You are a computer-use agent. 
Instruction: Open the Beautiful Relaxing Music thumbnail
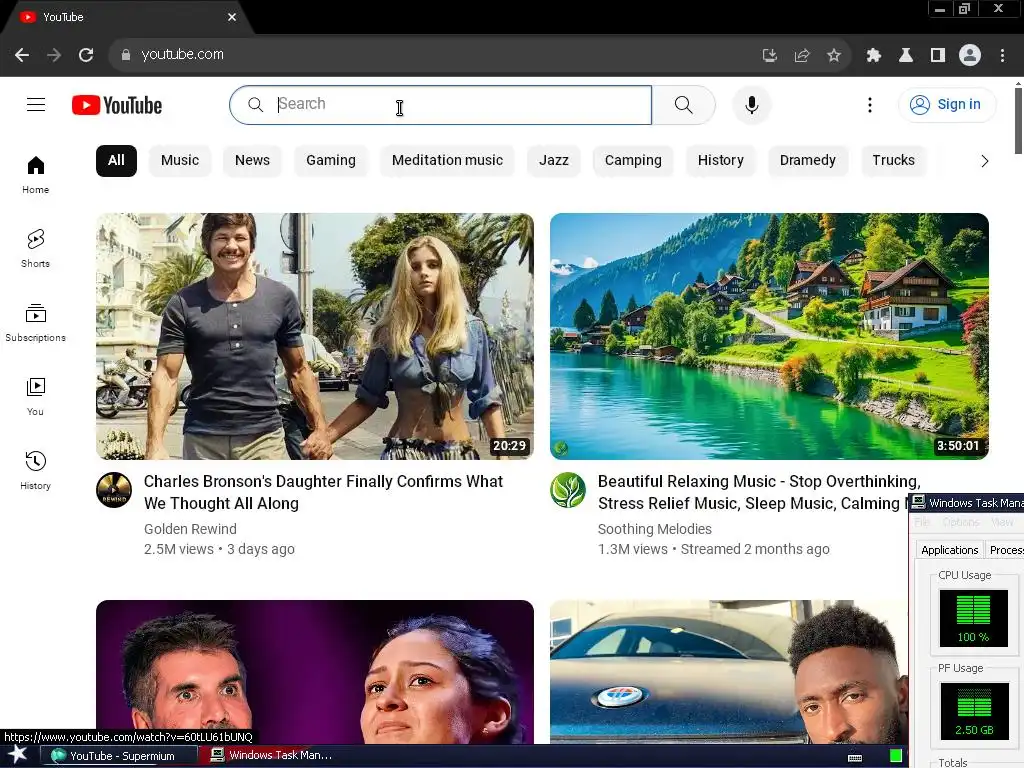coord(769,336)
